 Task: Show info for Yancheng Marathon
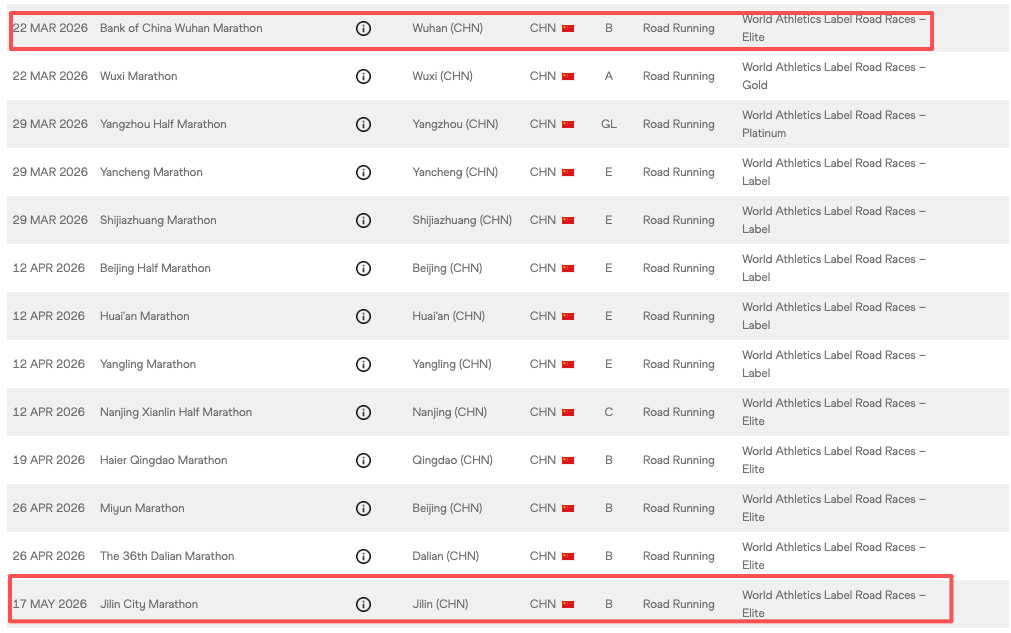click(363, 172)
